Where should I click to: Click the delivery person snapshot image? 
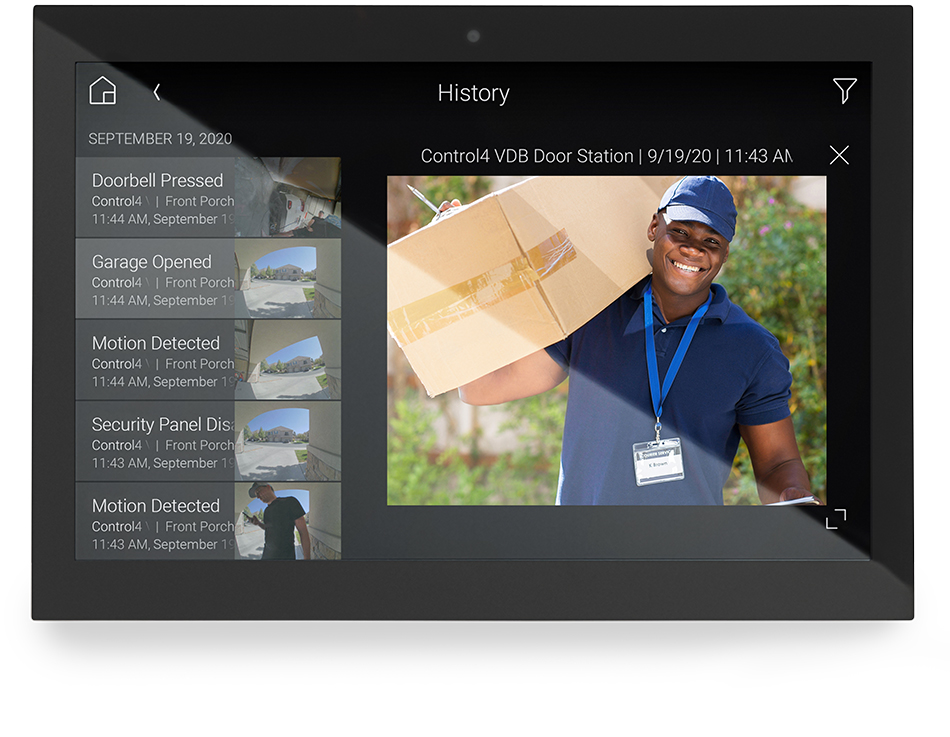click(x=606, y=340)
